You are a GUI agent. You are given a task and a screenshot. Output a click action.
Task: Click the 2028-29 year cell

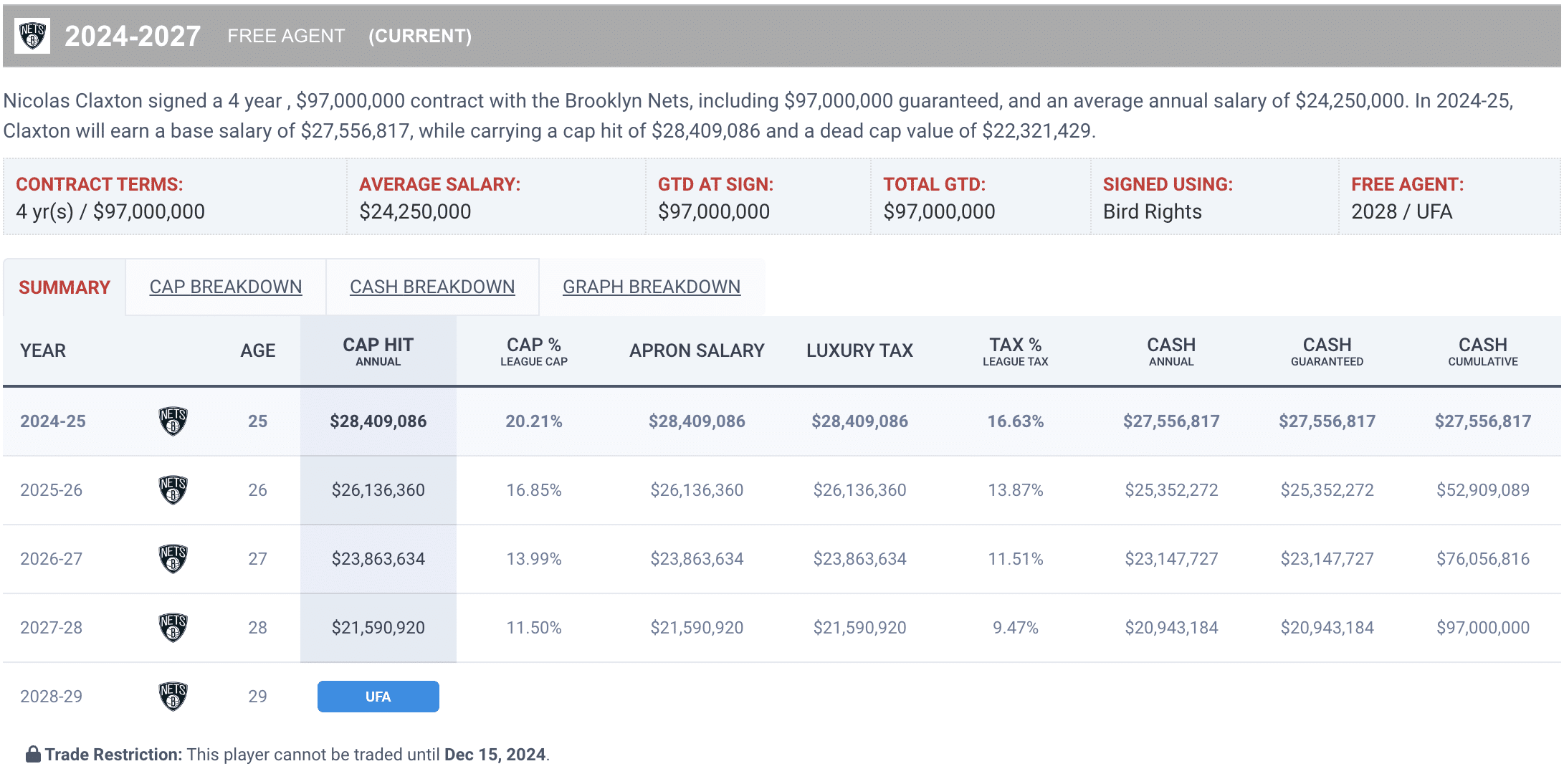pos(52,697)
